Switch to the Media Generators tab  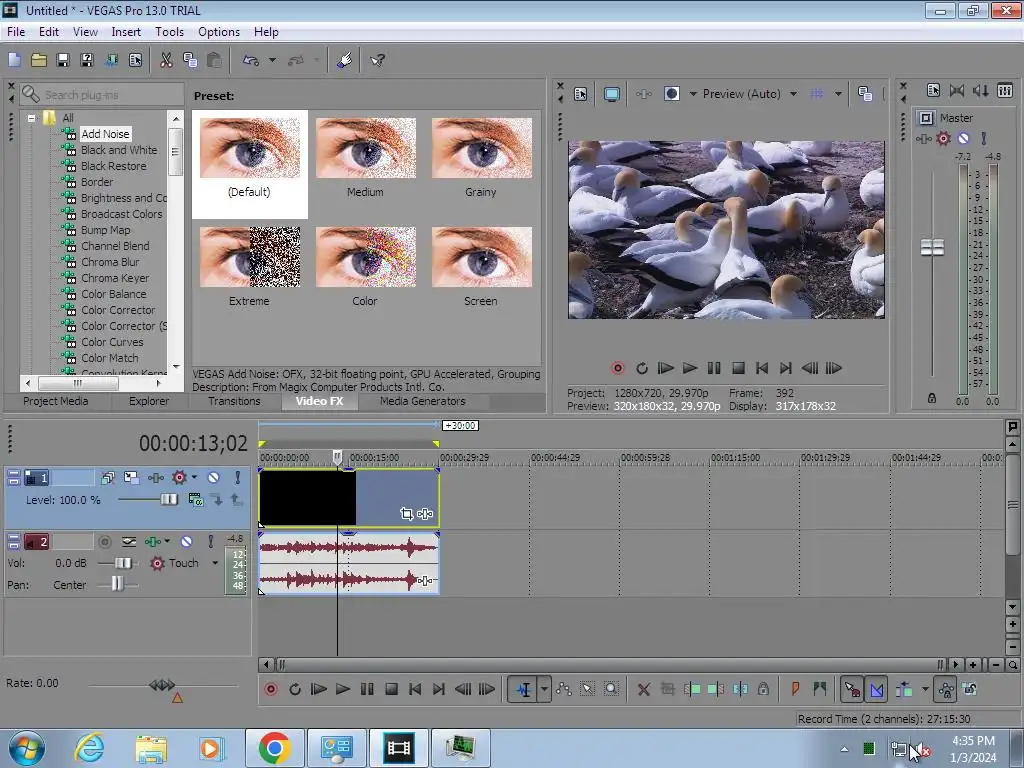(423, 401)
